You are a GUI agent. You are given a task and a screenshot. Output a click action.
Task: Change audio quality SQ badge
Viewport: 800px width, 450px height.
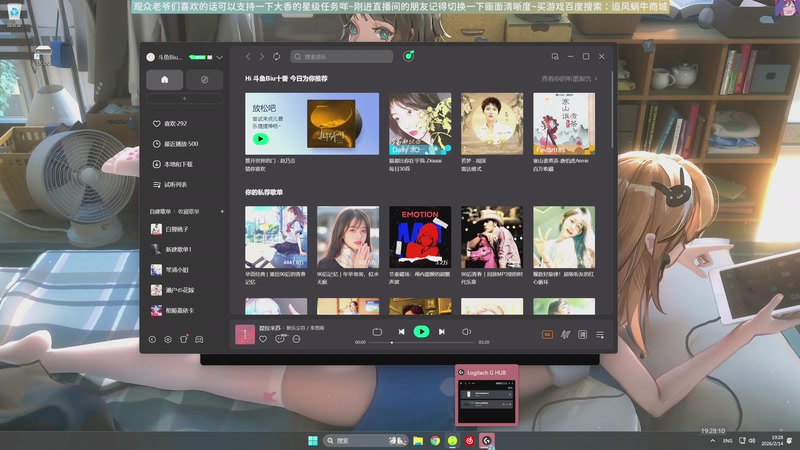547,335
